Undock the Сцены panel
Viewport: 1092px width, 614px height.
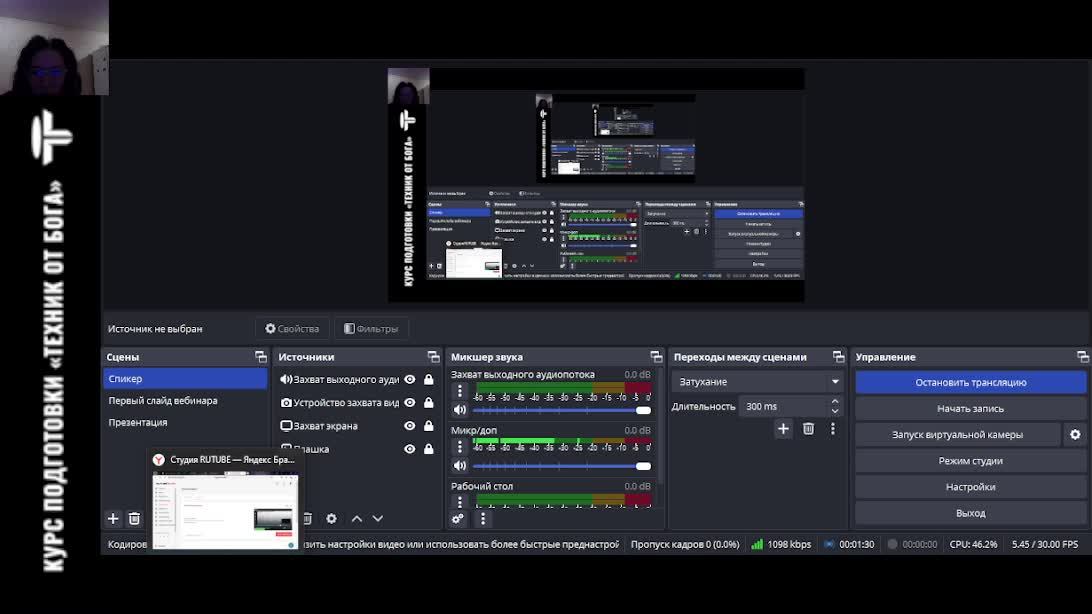[261, 357]
